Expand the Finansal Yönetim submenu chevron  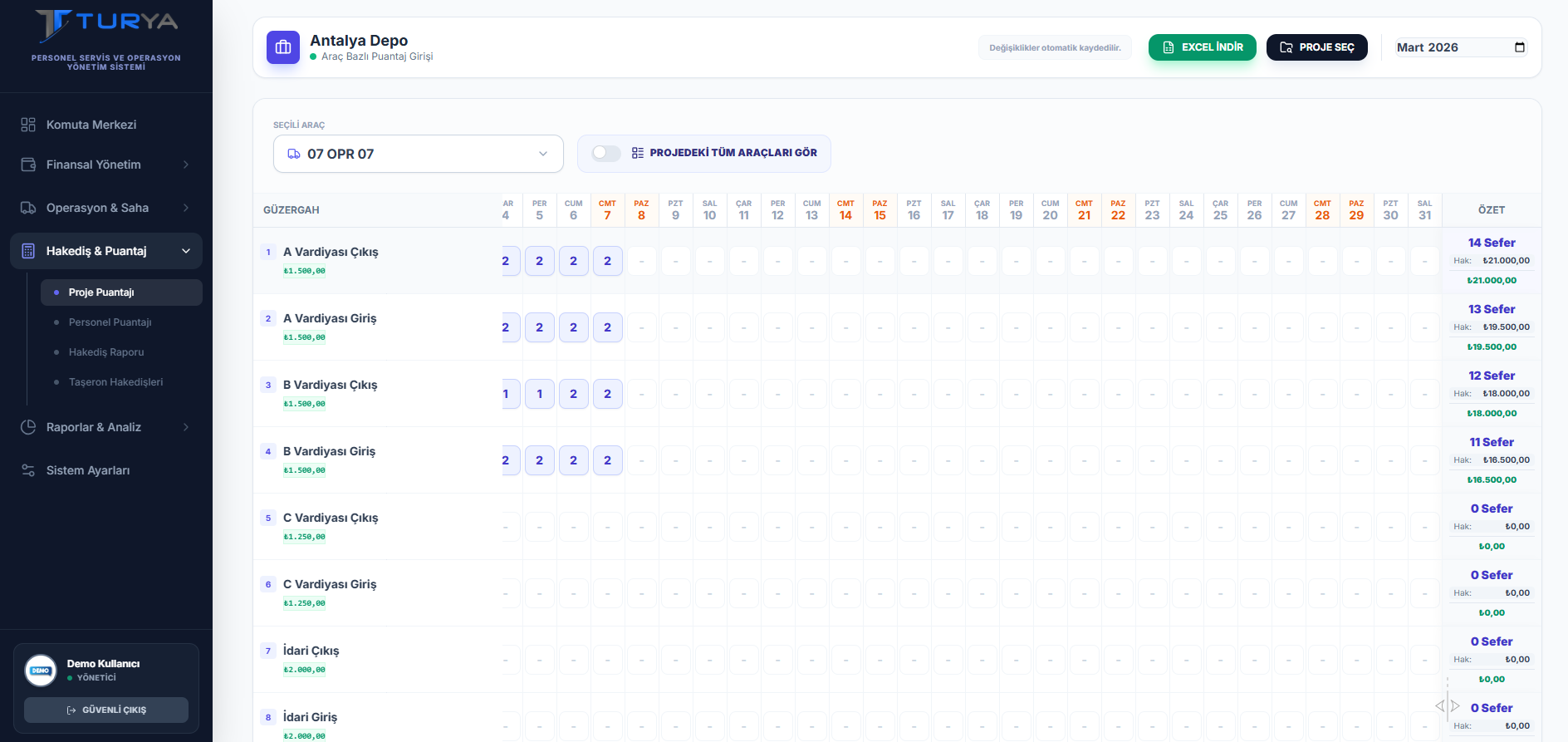pos(186,165)
